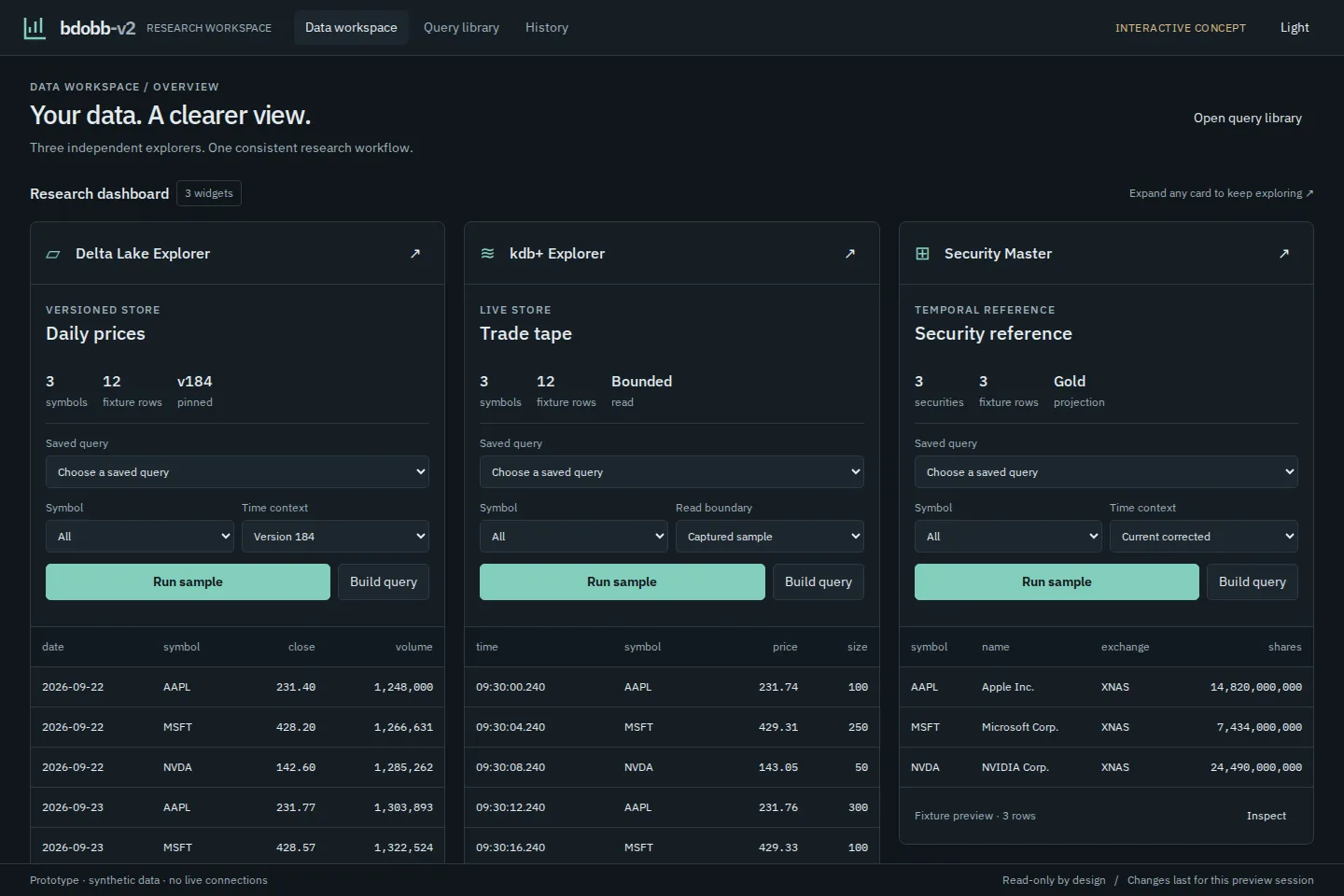Click the kdb+ Explorer wave icon

(x=487, y=253)
